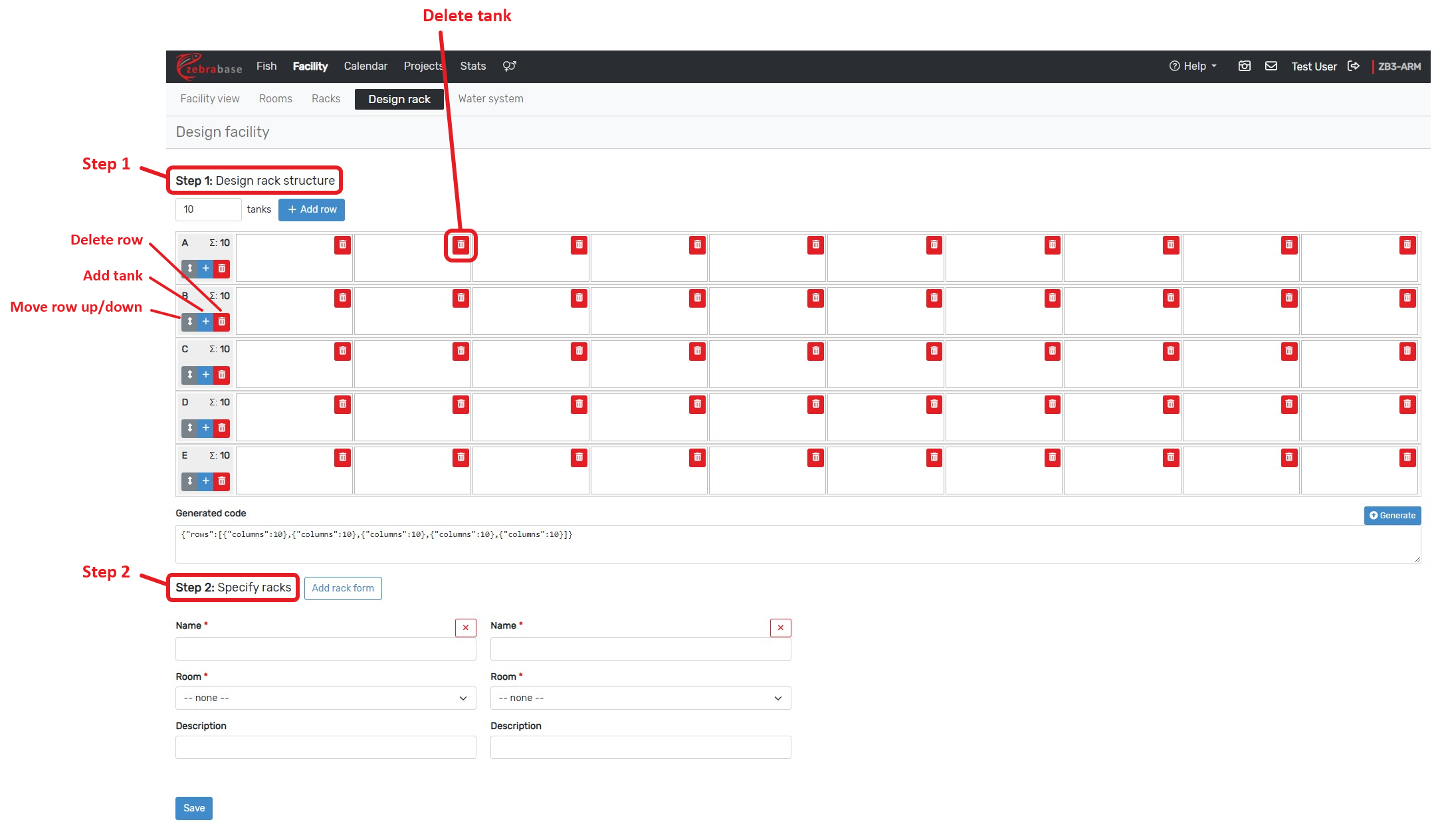Open the gender symbols crossing icon

coord(509,66)
